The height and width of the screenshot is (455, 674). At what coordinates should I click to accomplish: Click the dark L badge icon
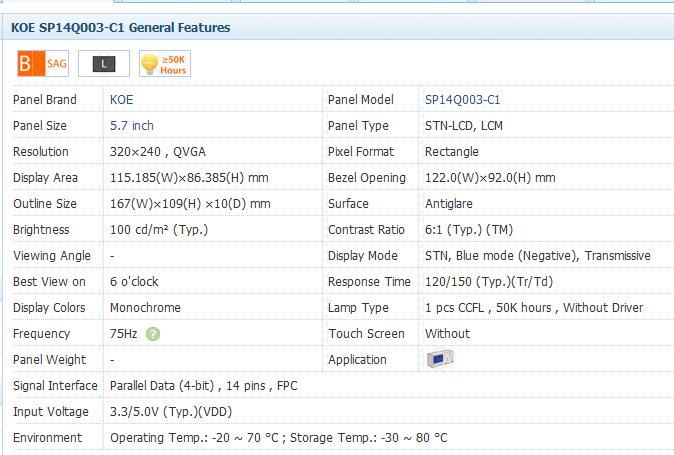point(104,64)
